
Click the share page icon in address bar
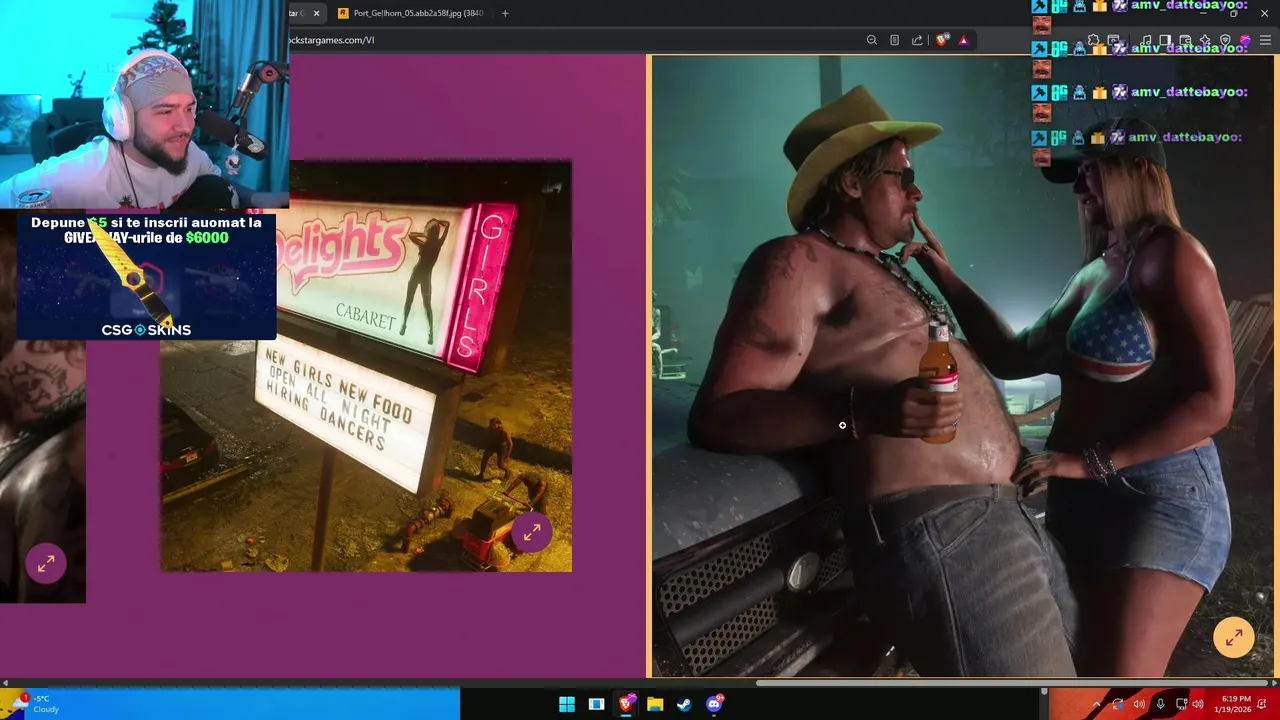917,40
